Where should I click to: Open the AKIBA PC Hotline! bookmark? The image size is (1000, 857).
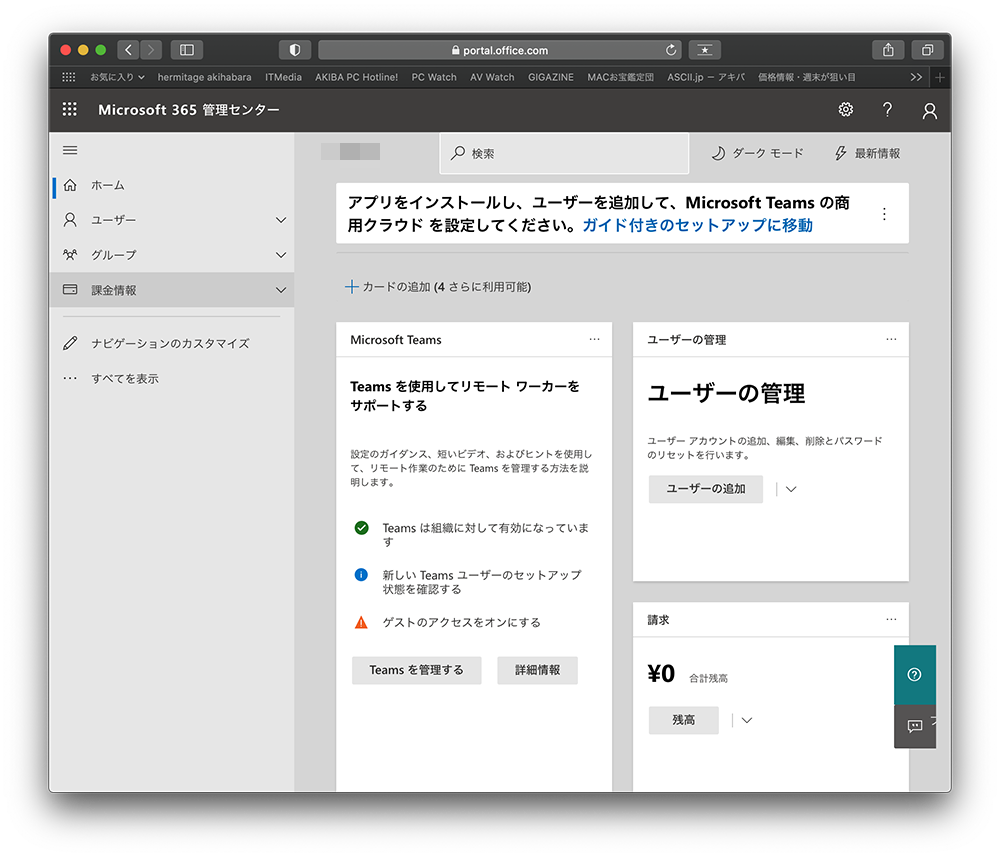(x=357, y=77)
